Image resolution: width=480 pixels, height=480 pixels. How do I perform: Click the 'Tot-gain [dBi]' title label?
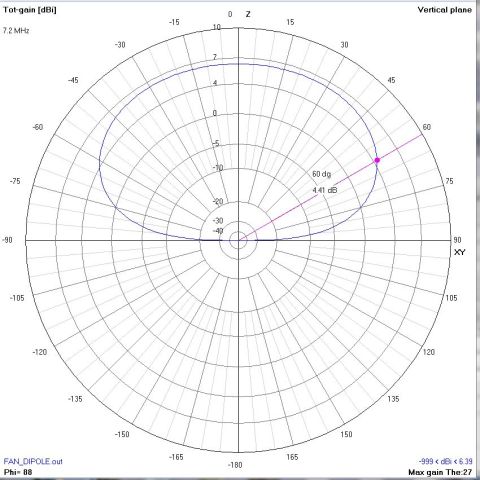tap(30, 10)
